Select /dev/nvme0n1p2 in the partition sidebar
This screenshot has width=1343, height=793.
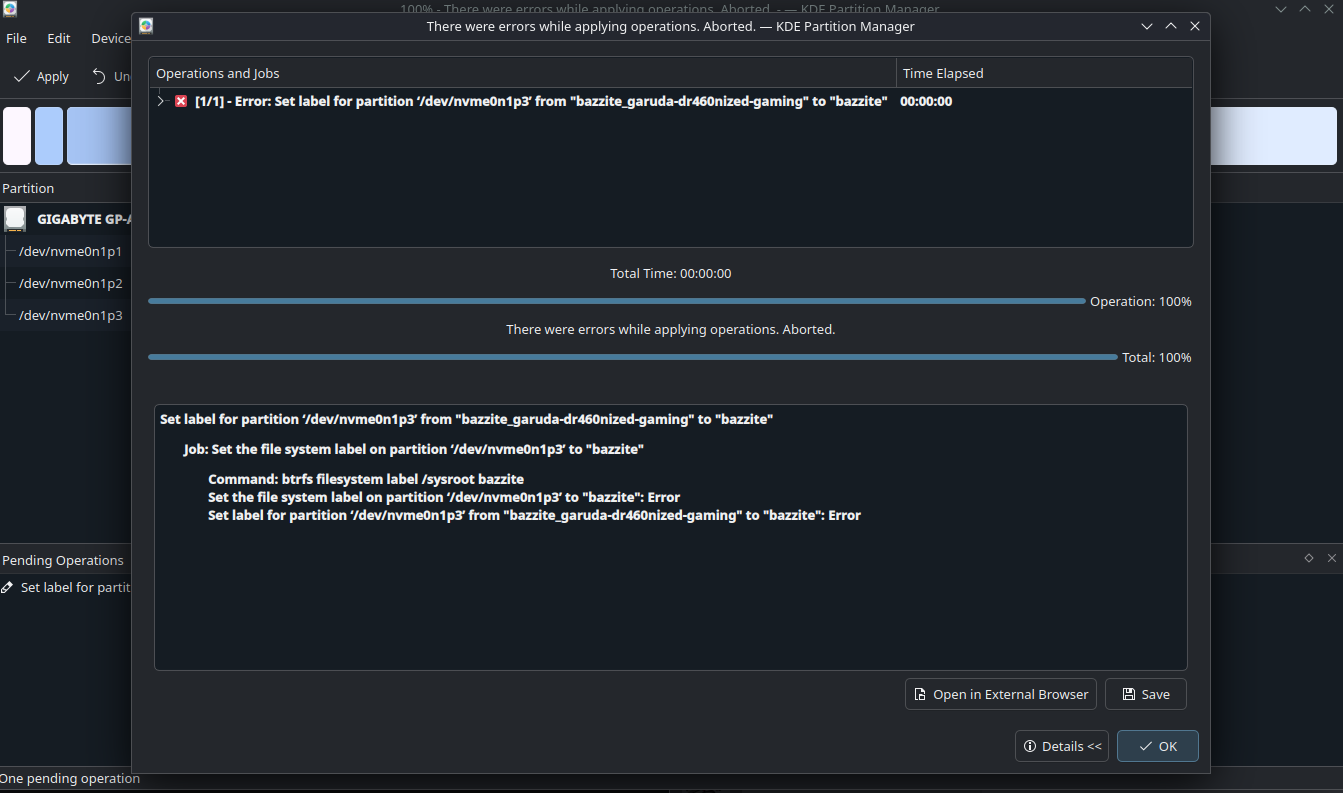pyautogui.click(x=69, y=283)
